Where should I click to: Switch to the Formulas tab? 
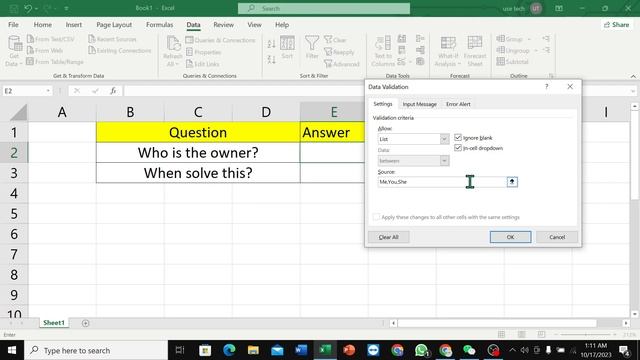160,24
